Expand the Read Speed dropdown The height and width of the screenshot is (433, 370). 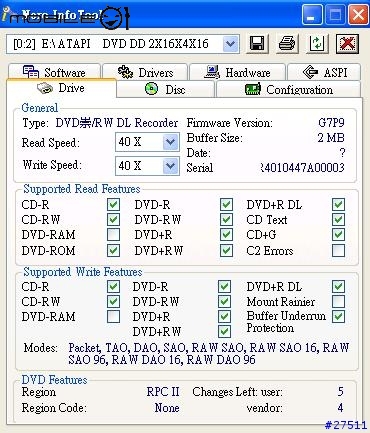pyautogui.click(x=170, y=142)
